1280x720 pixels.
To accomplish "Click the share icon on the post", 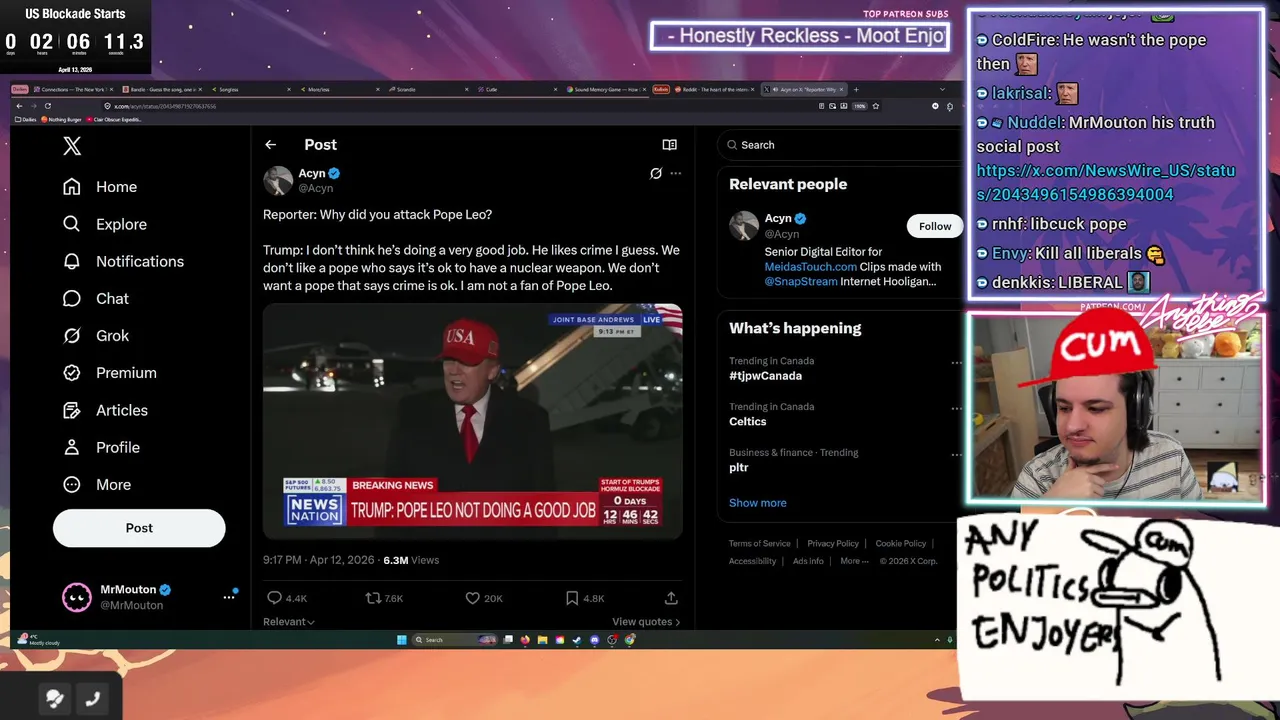I will tap(671, 598).
